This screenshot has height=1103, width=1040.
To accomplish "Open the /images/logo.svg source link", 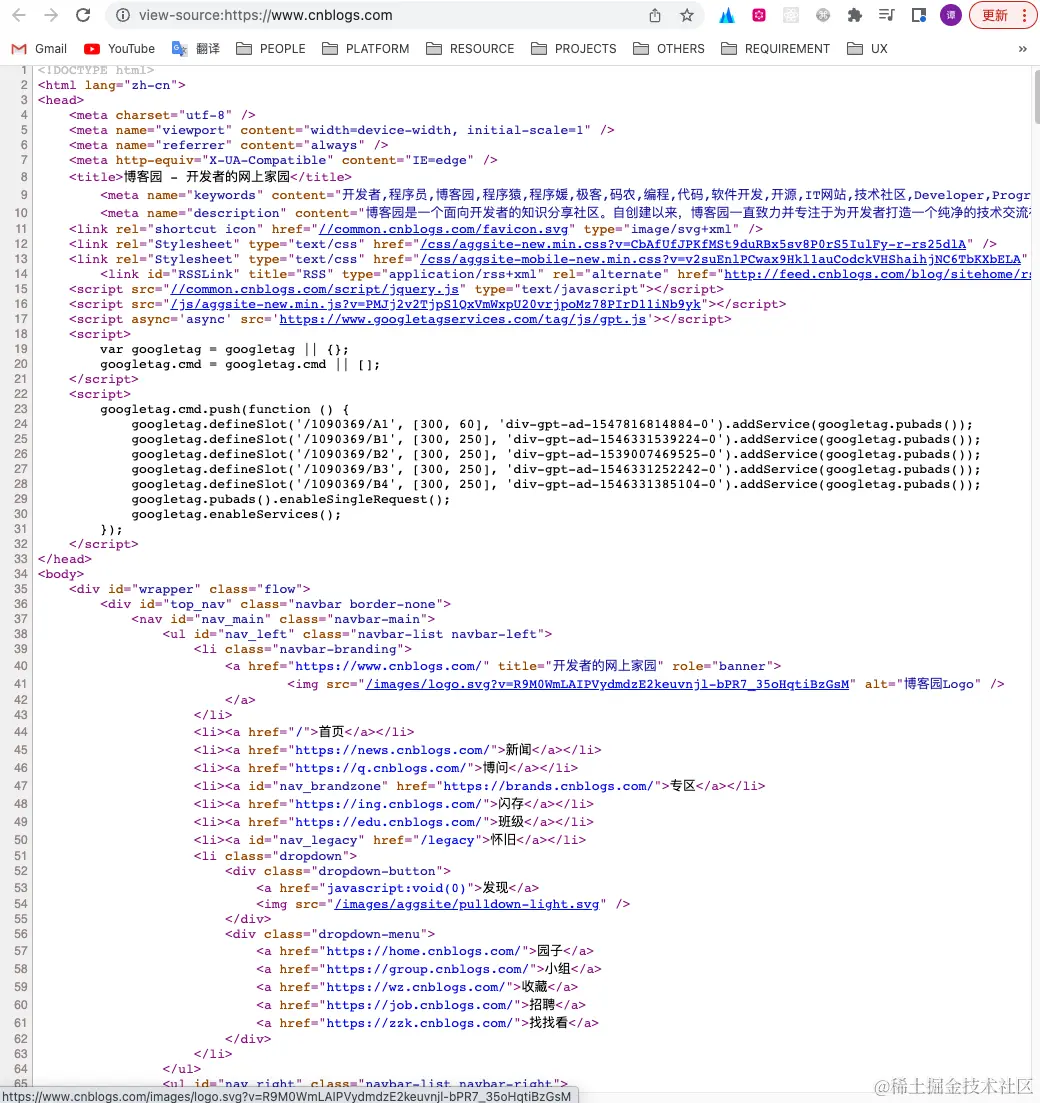I will (607, 684).
